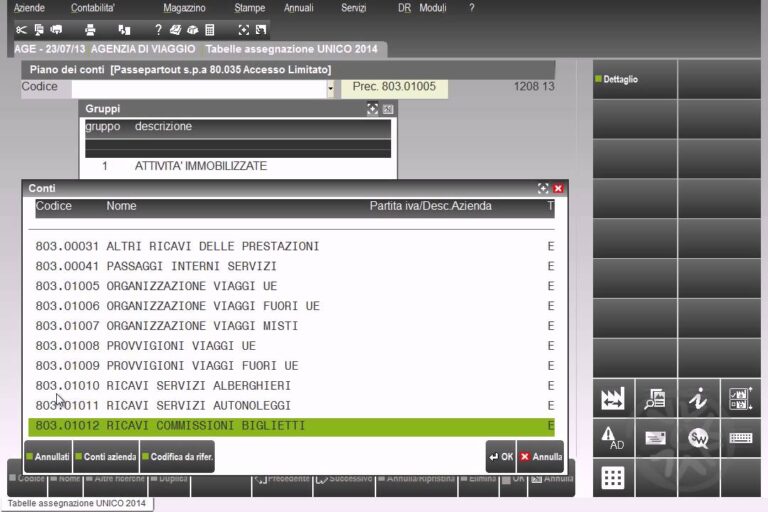This screenshot has width=768, height=512.
Task: Open the calculator icon in toolbar
Action: (210, 30)
